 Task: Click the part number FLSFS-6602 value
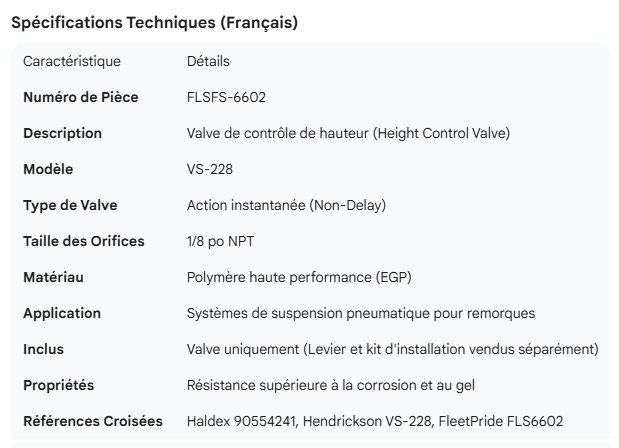tap(226, 97)
